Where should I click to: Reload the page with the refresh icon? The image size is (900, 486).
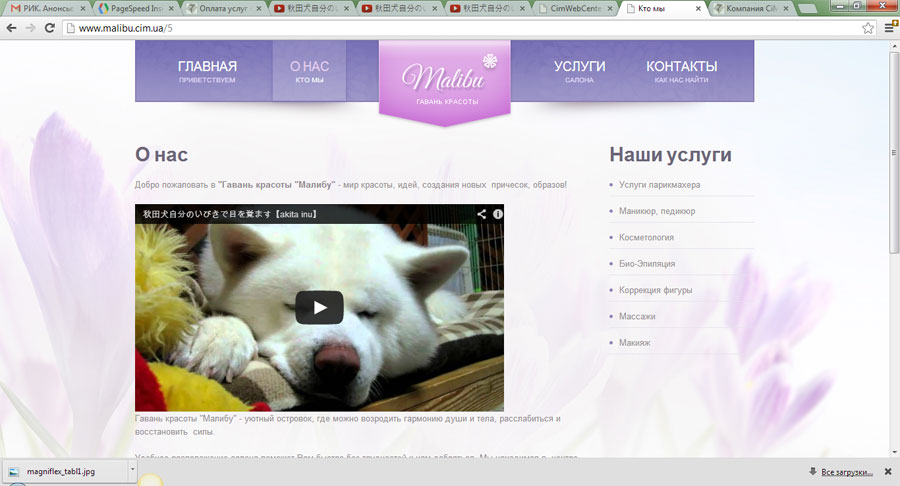tap(50, 28)
